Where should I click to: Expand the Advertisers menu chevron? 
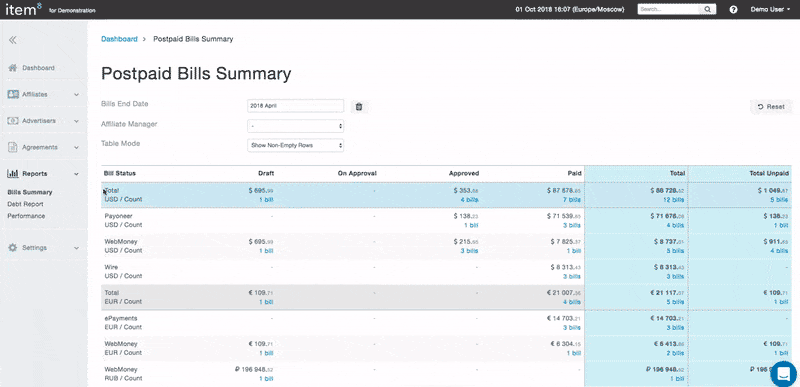click(x=77, y=121)
